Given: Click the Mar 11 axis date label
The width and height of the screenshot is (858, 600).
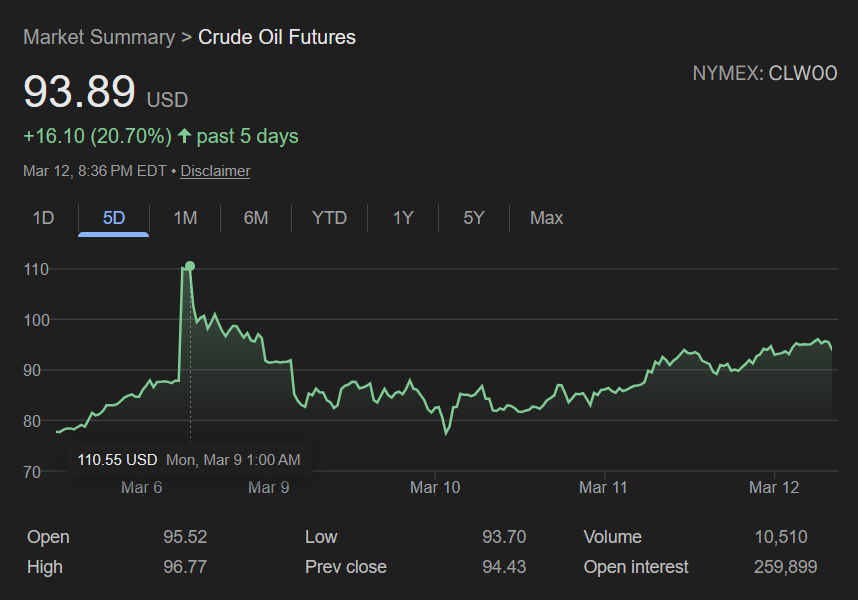Looking at the screenshot, I should point(603,487).
